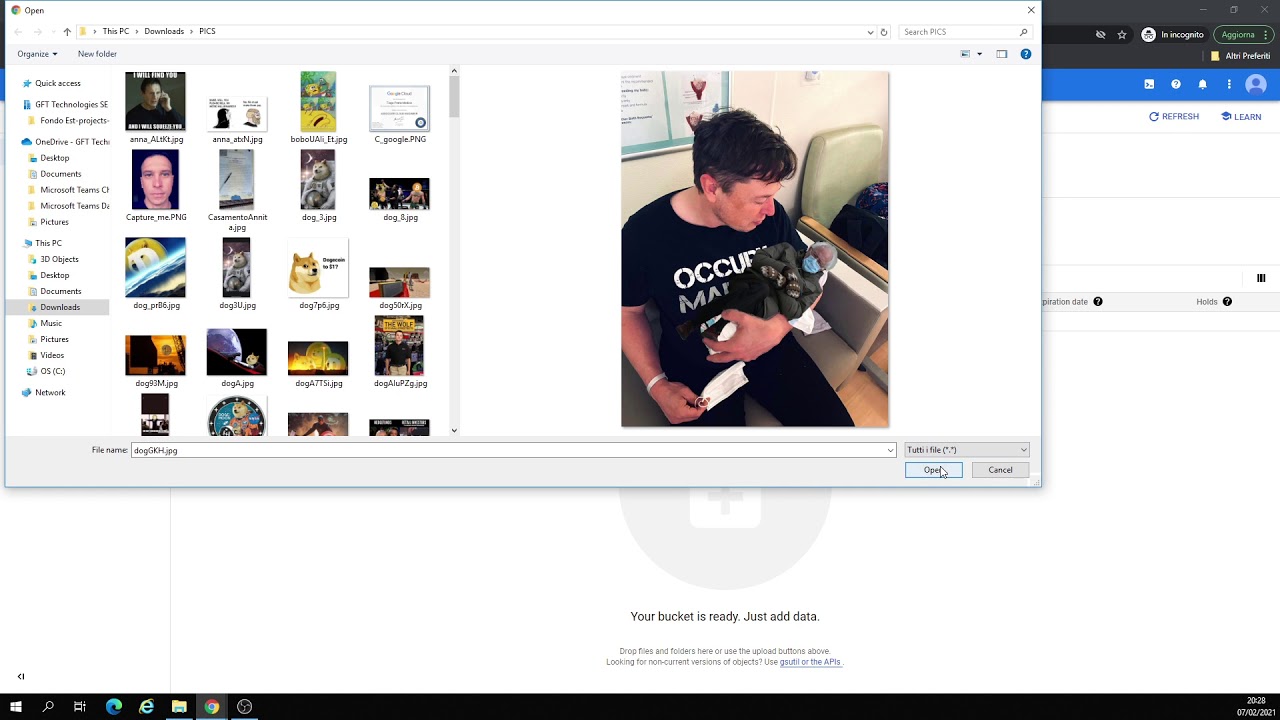Open the Google Cloud help icon in the blue header
The width and height of the screenshot is (1280, 720).
[x=1176, y=85]
